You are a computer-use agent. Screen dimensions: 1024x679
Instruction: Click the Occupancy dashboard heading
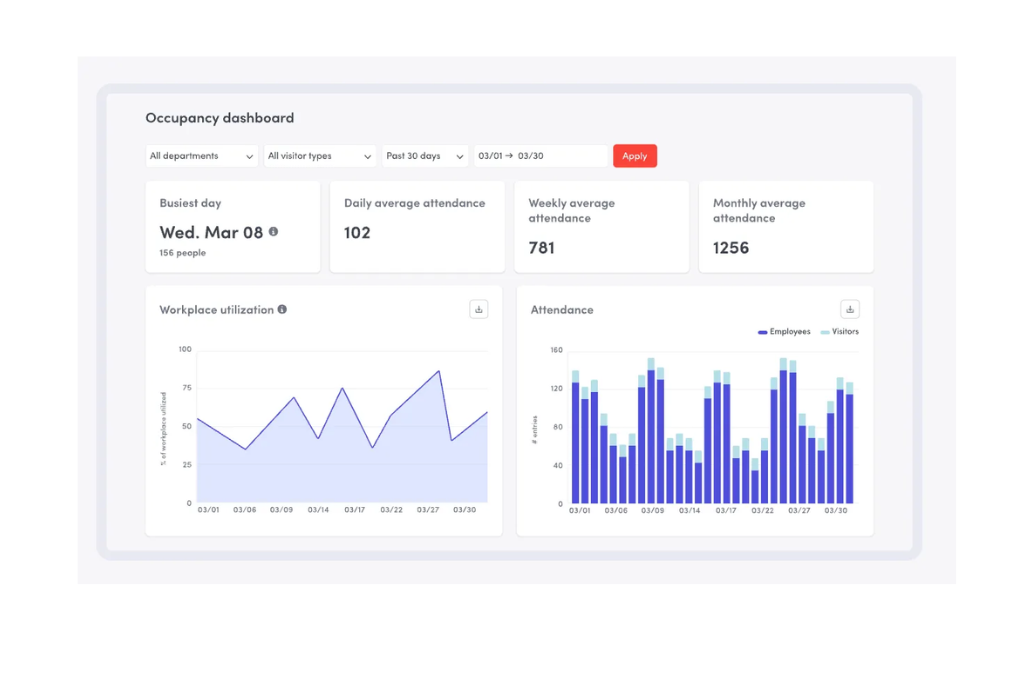[x=220, y=118]
